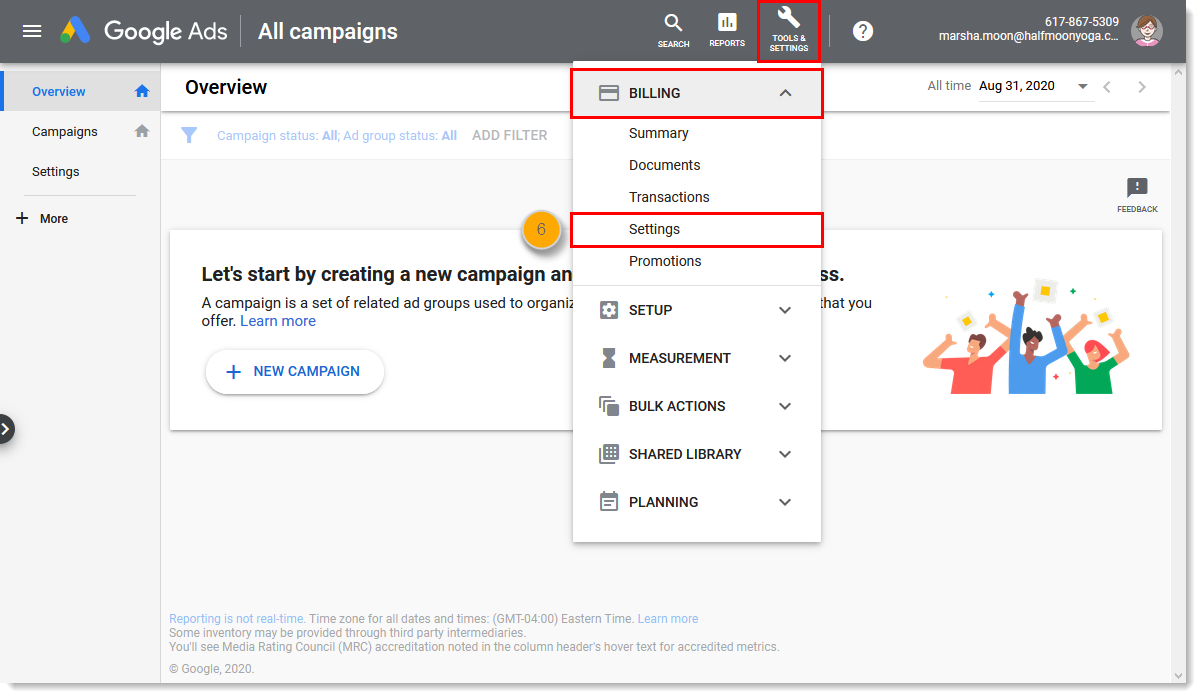Expand More in the left sidebar
Viewport: 1201px width, 698px height.
click(43, 218)
